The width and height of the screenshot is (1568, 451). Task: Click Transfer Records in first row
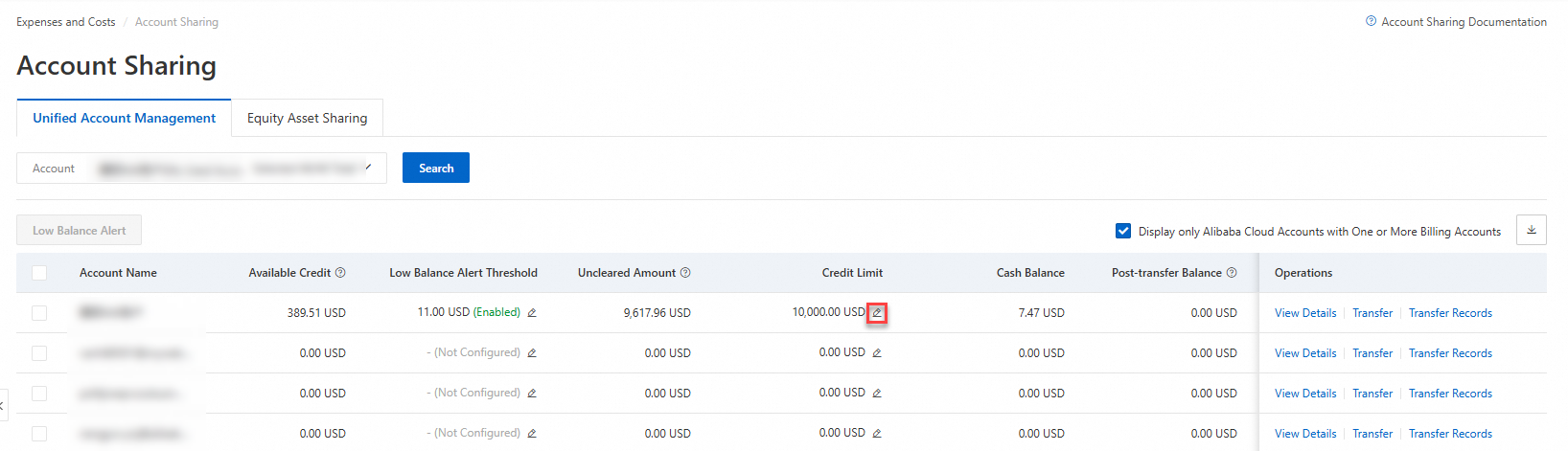(x=1450, y=313)
